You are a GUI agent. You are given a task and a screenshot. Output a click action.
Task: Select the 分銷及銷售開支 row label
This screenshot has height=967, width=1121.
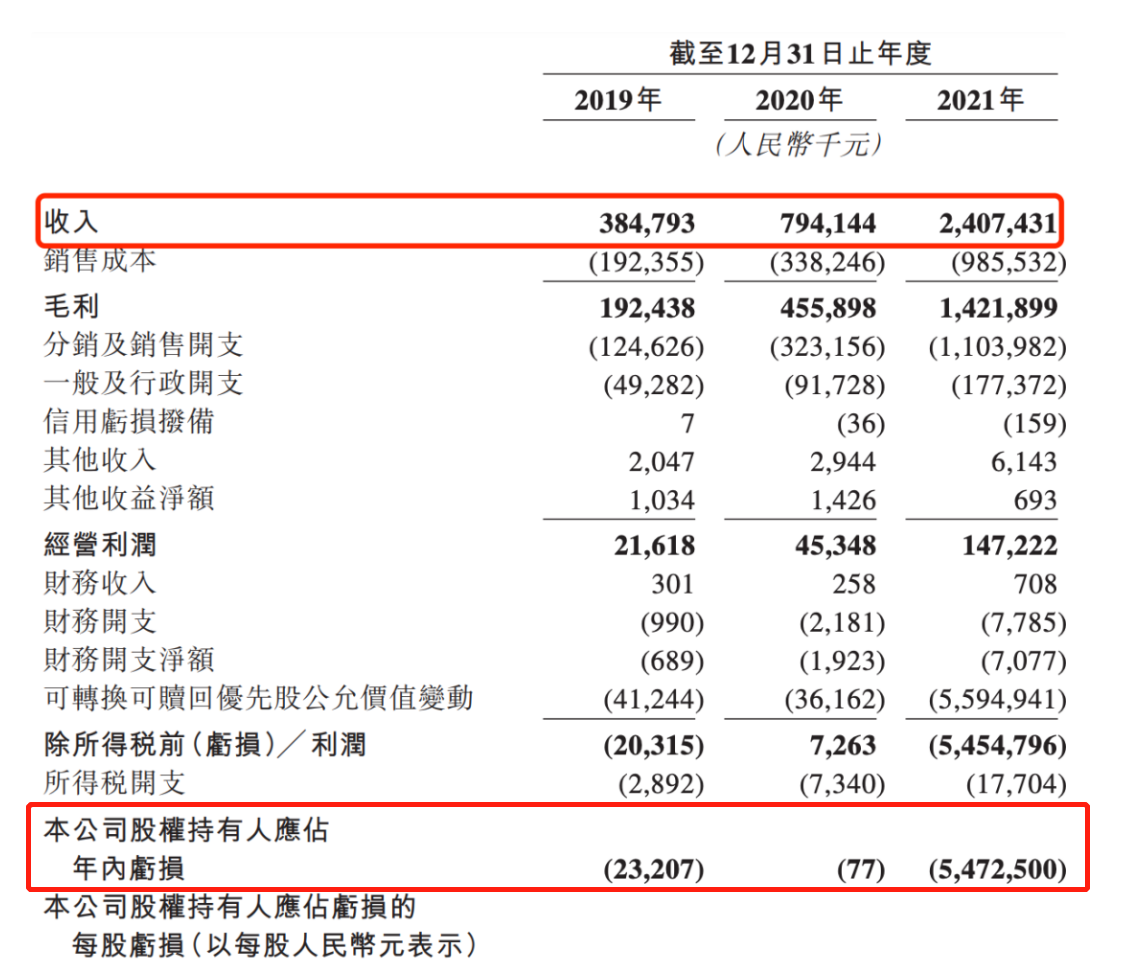[143, 346]
